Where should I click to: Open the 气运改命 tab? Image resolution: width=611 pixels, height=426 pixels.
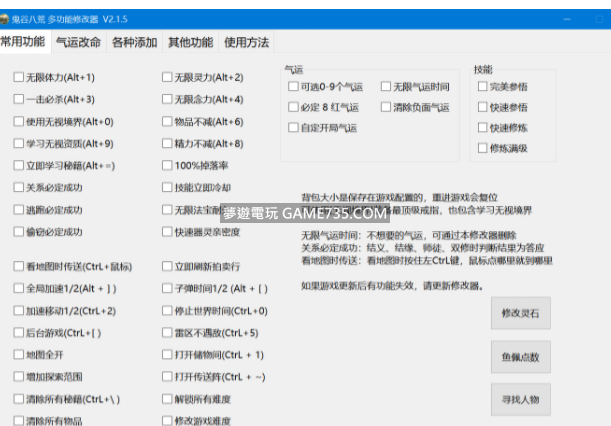[x=79, y=42]
